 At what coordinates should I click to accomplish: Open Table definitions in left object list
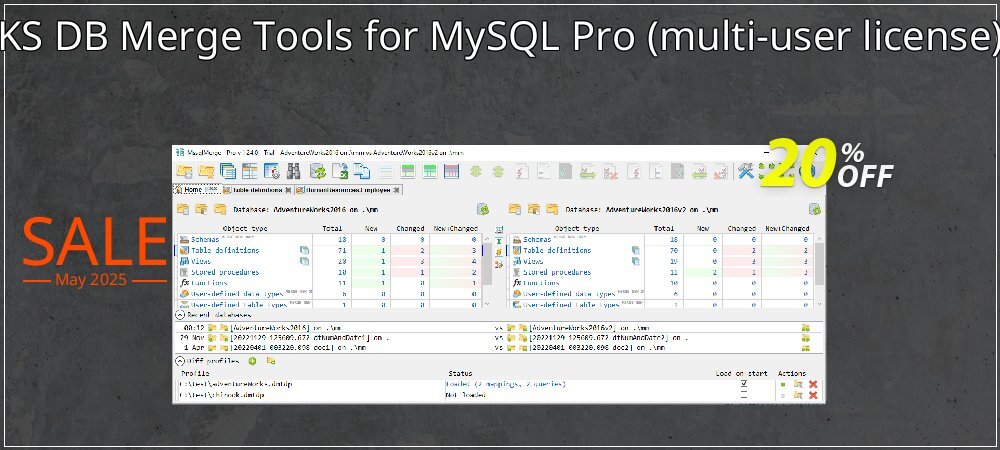coord(225,250)
